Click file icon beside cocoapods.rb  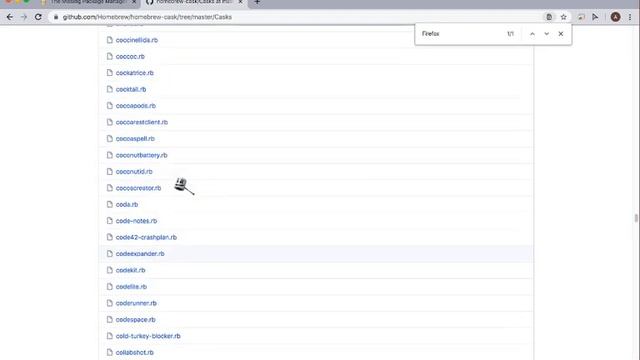(x=109, y=106)
